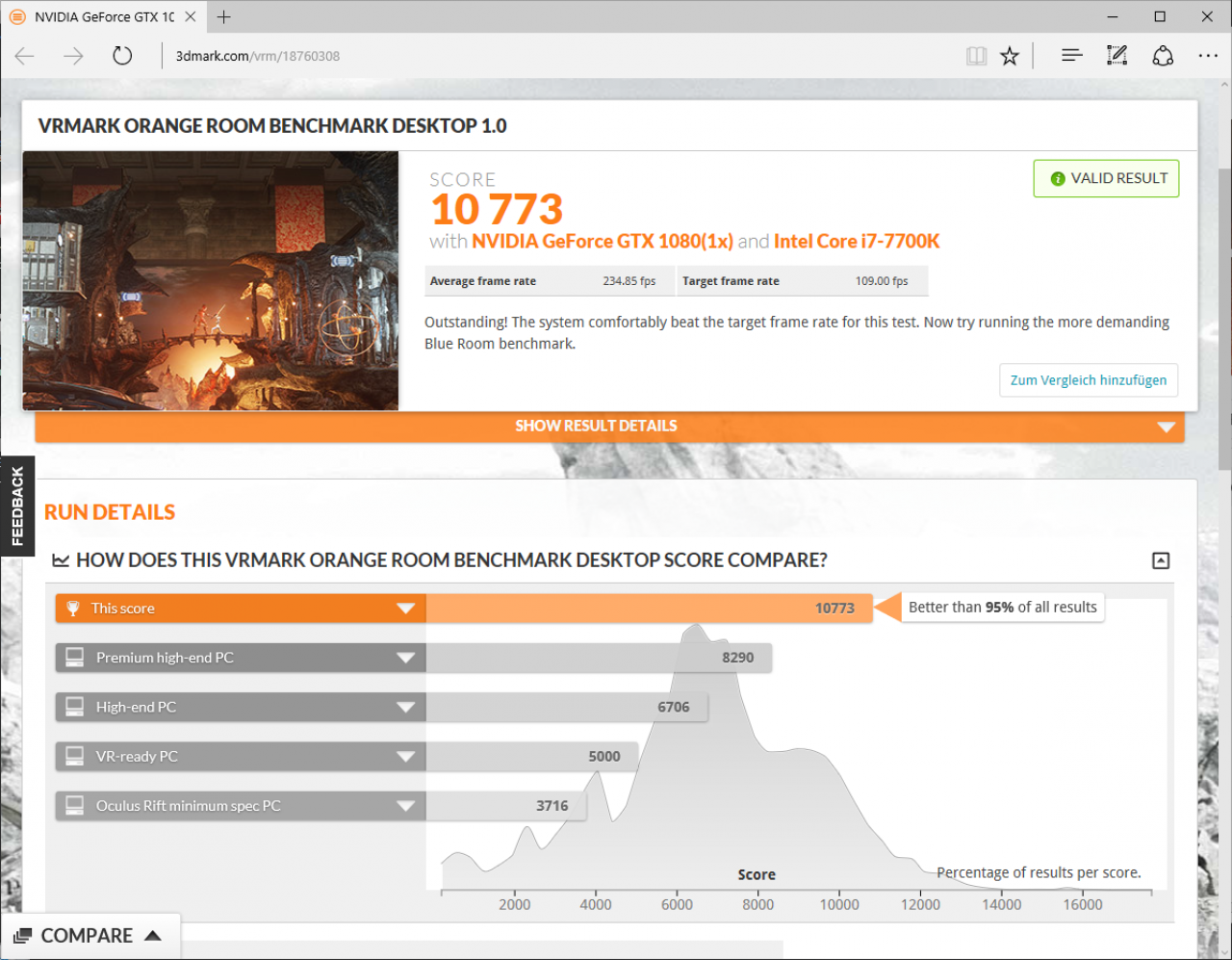Go back to the previous page
1232x960 pixels.
tap(25, 56)
